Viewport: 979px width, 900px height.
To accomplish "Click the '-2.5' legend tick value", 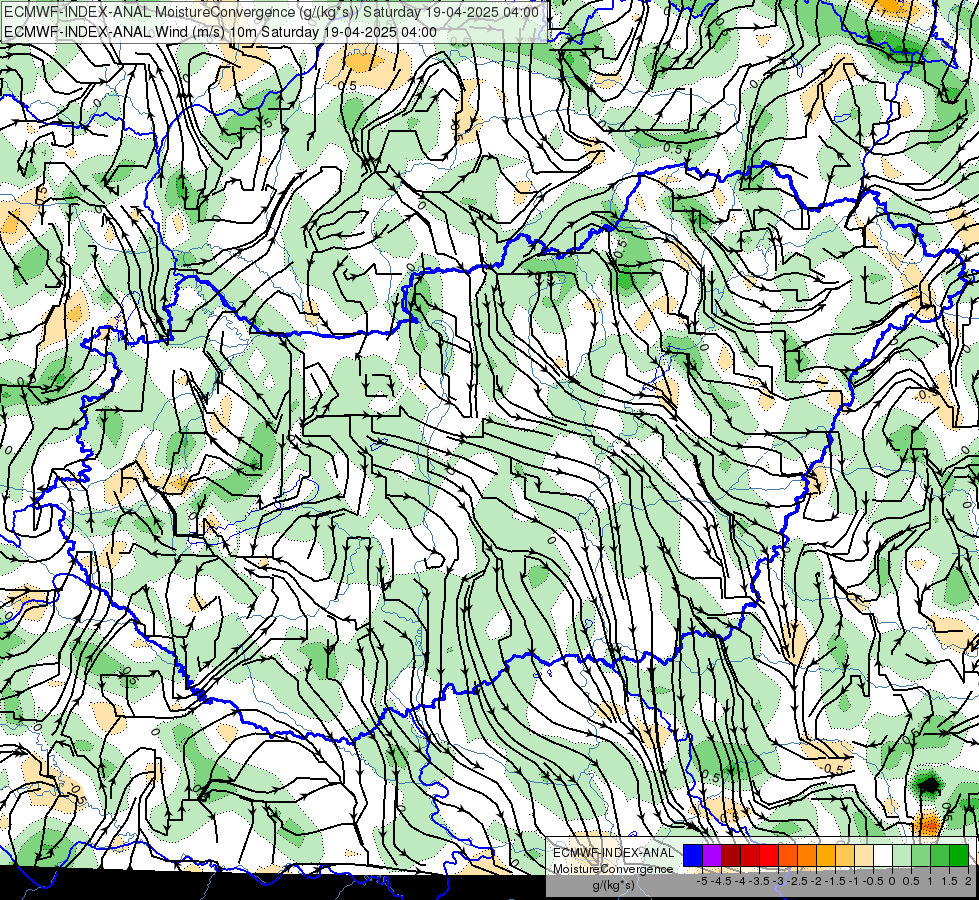I will tap(797, 881).
